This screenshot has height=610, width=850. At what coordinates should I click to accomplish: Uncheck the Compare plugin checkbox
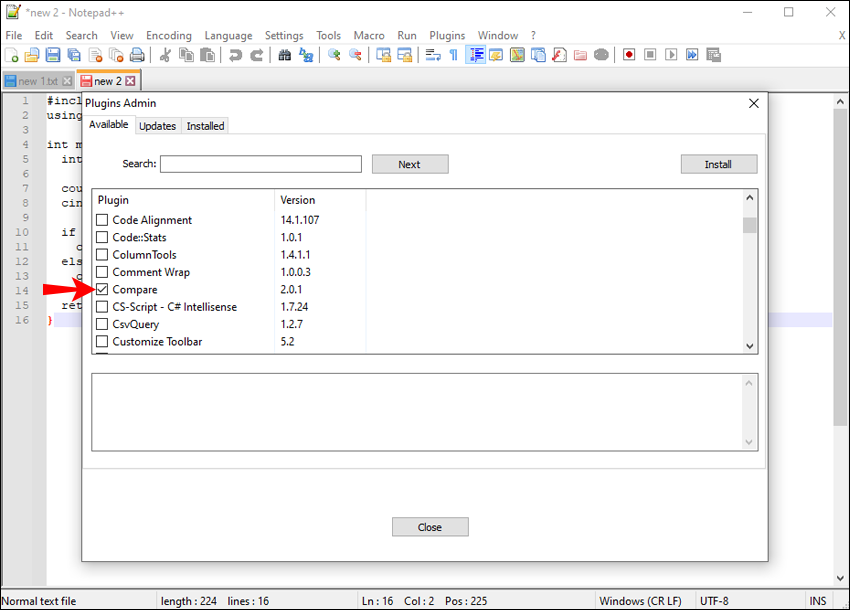pos(102,289)
